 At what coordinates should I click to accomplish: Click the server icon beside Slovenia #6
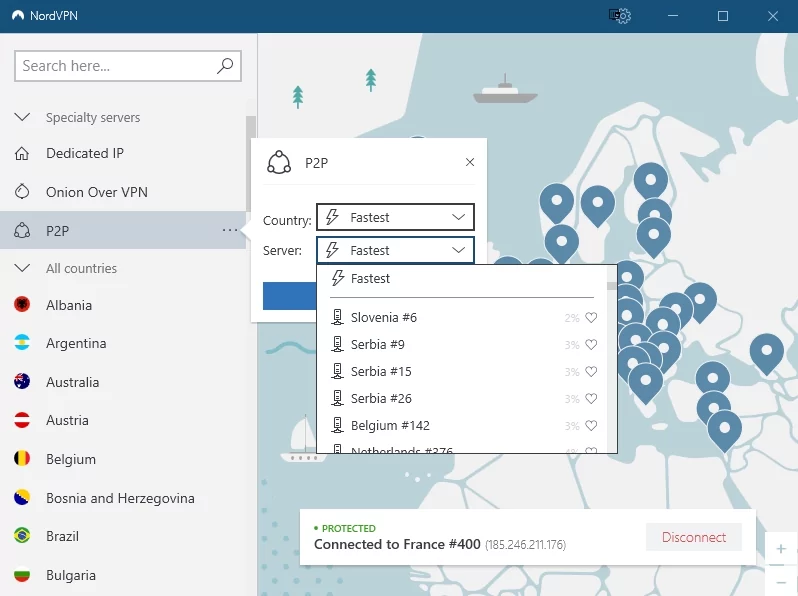(x=337, y=317)
